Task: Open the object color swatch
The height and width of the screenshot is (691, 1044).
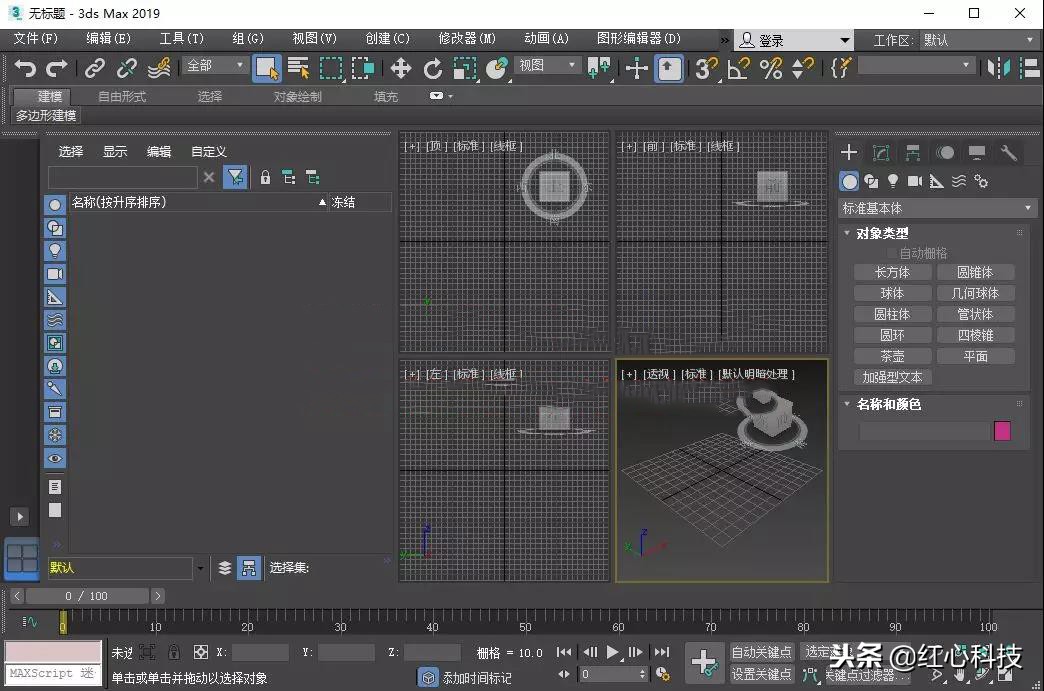Action: pyautogui.click(x=1001, y=430)
